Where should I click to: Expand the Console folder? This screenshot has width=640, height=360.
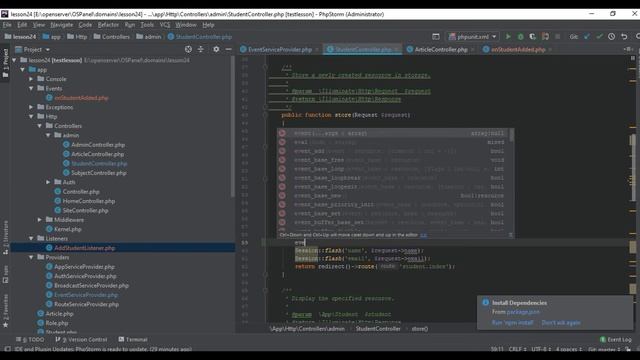click(x=31, y=79)
